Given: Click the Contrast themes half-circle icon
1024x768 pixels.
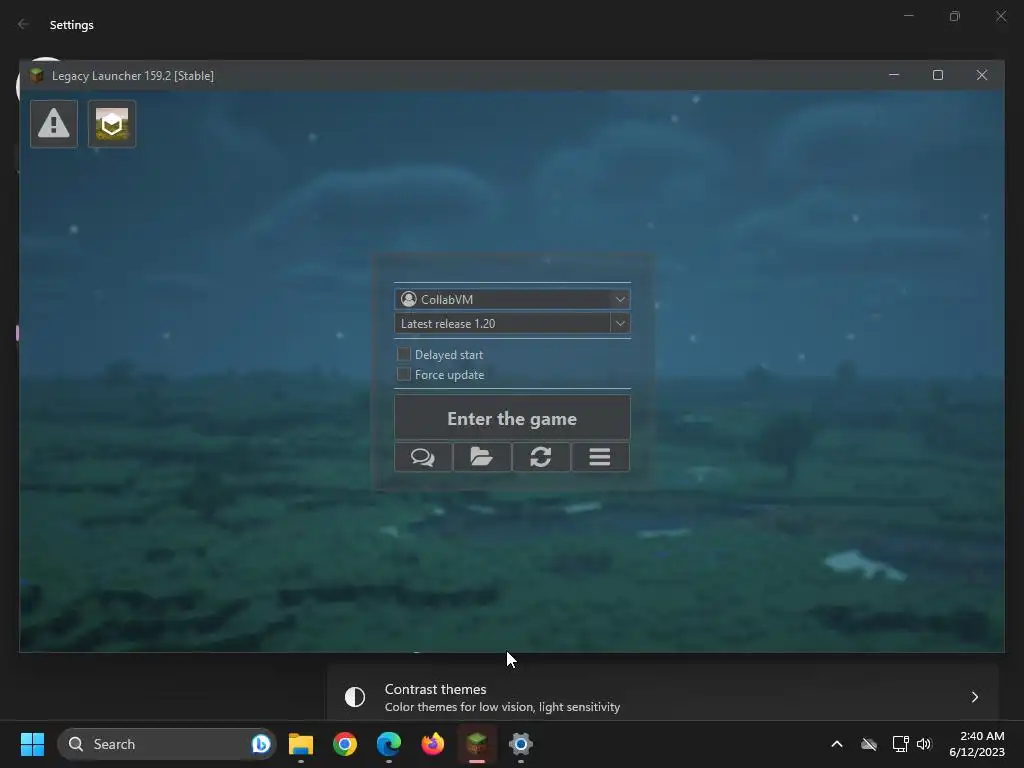Looking at the screenshot, I should click(x=355, y=697).
